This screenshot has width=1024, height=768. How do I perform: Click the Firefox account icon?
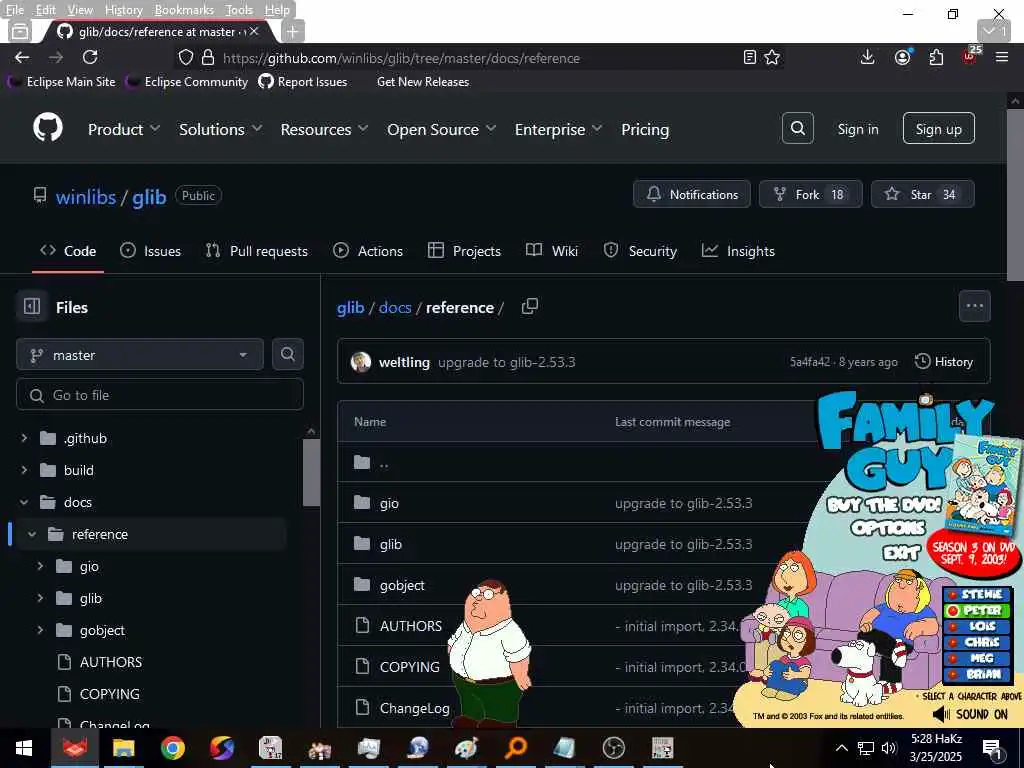903,57
